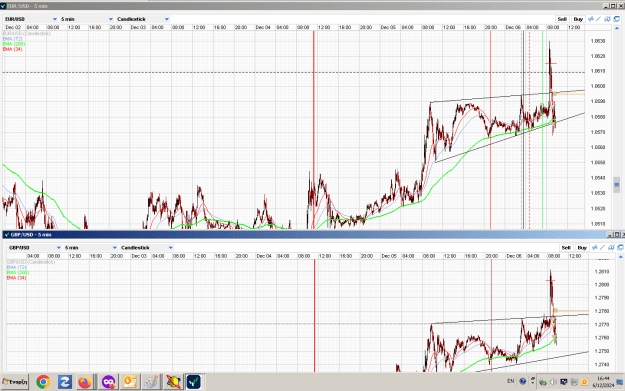Open Candlestick chart type dropdown in EUR/USD chart
Viewport: 625px width, 391px height.
click(143, 19)
